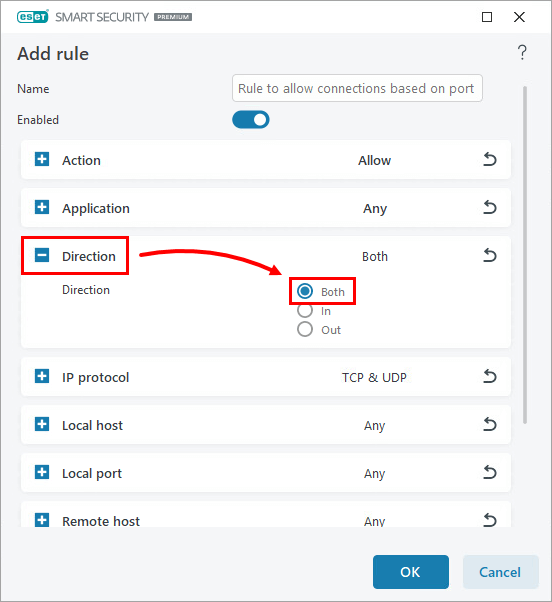Reset the Local host setting to default

click(489, 424)
